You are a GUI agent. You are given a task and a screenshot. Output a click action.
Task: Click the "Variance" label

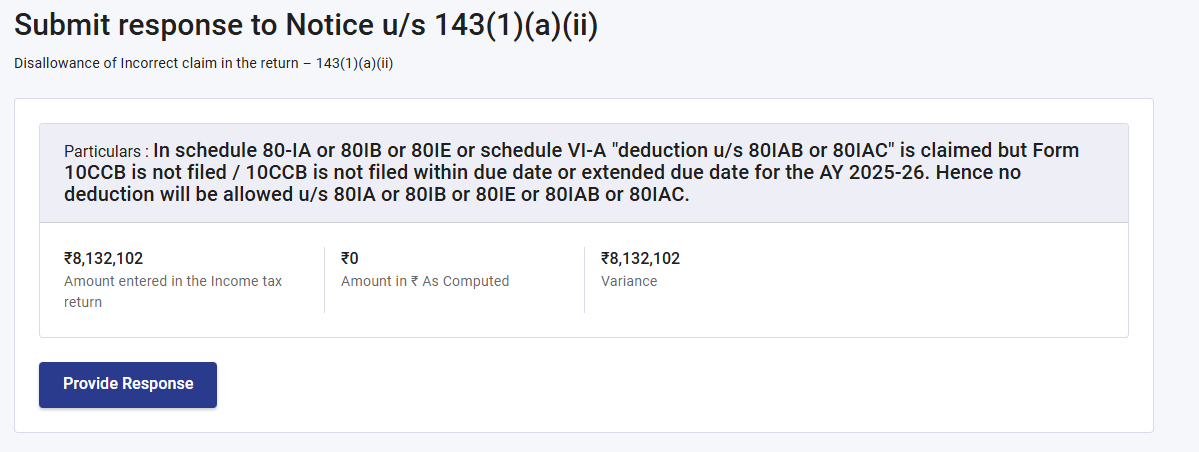(x=629, y=281)
